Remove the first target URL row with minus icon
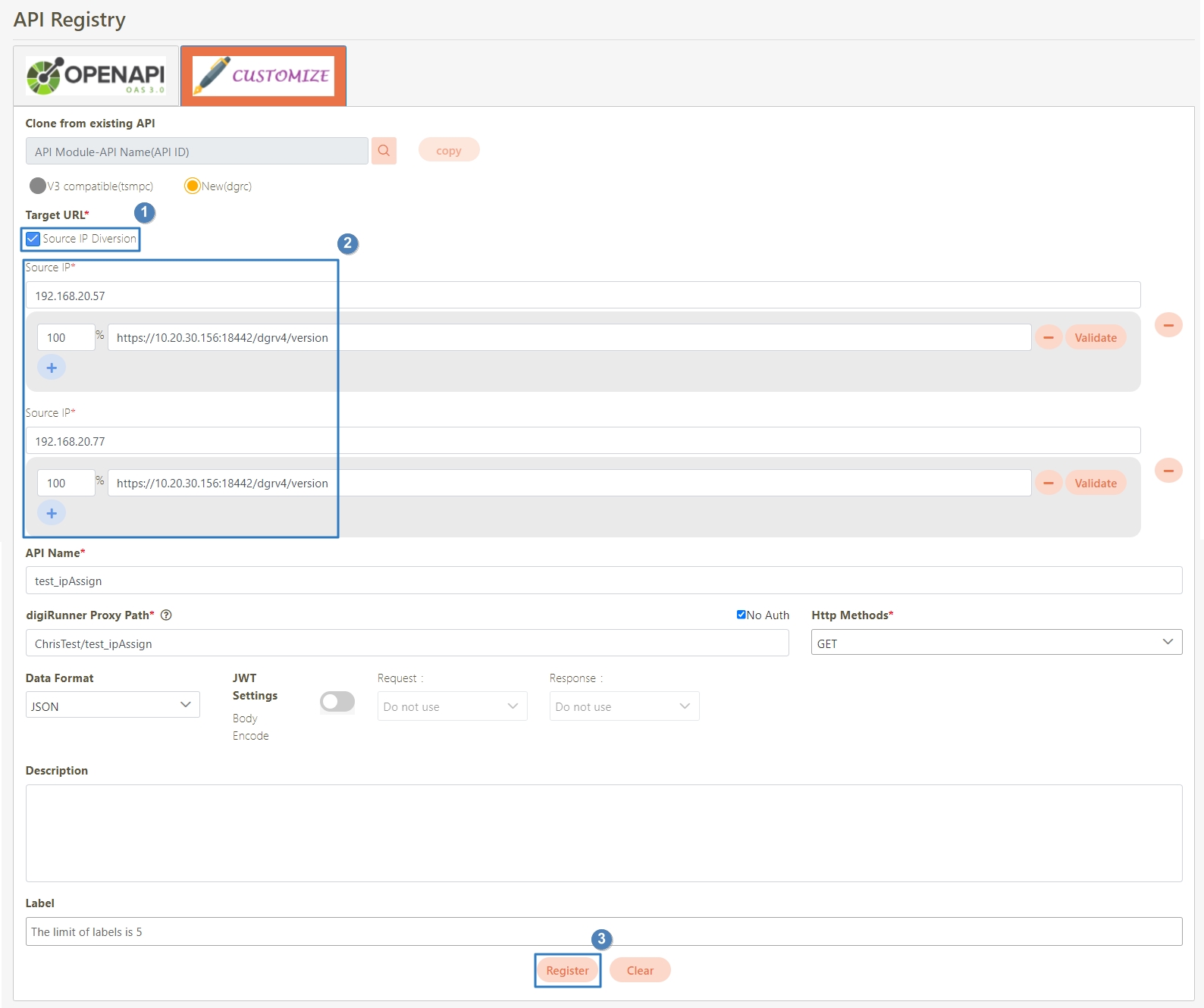The image size is (1204, 1008). pyautogui.click(x=1048, y=337)
